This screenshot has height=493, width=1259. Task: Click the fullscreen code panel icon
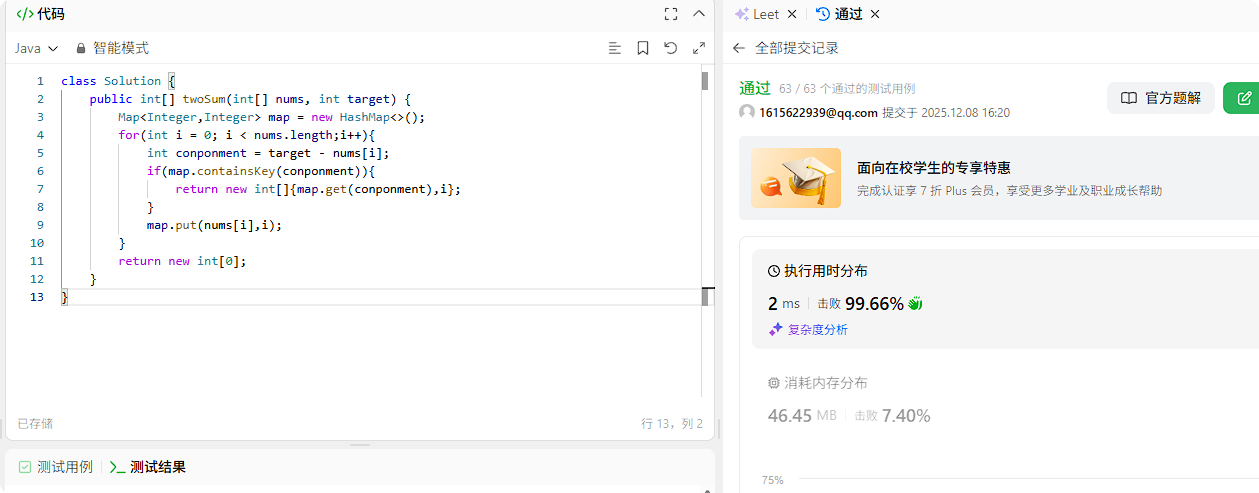pyautogui.click(x=671, y=14)
